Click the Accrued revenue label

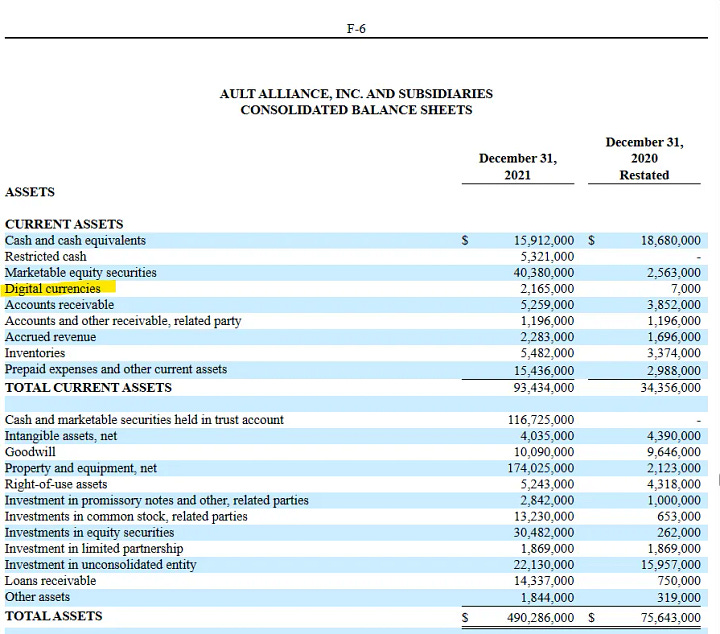click(51, 337)
